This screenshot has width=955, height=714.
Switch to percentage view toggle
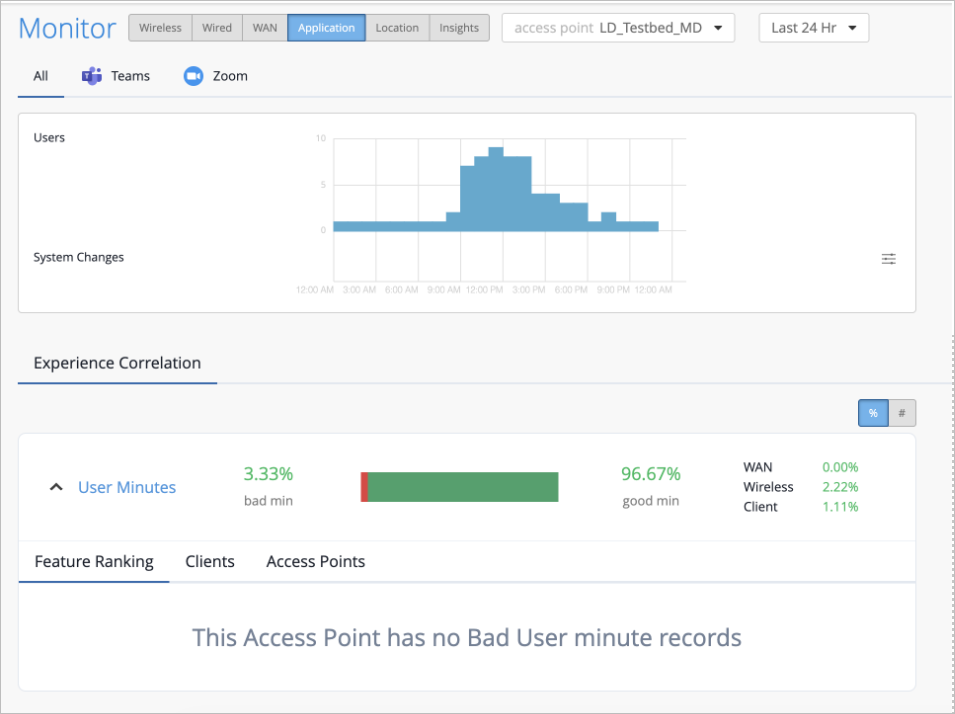pyautogui.click(x=873, y=413)
